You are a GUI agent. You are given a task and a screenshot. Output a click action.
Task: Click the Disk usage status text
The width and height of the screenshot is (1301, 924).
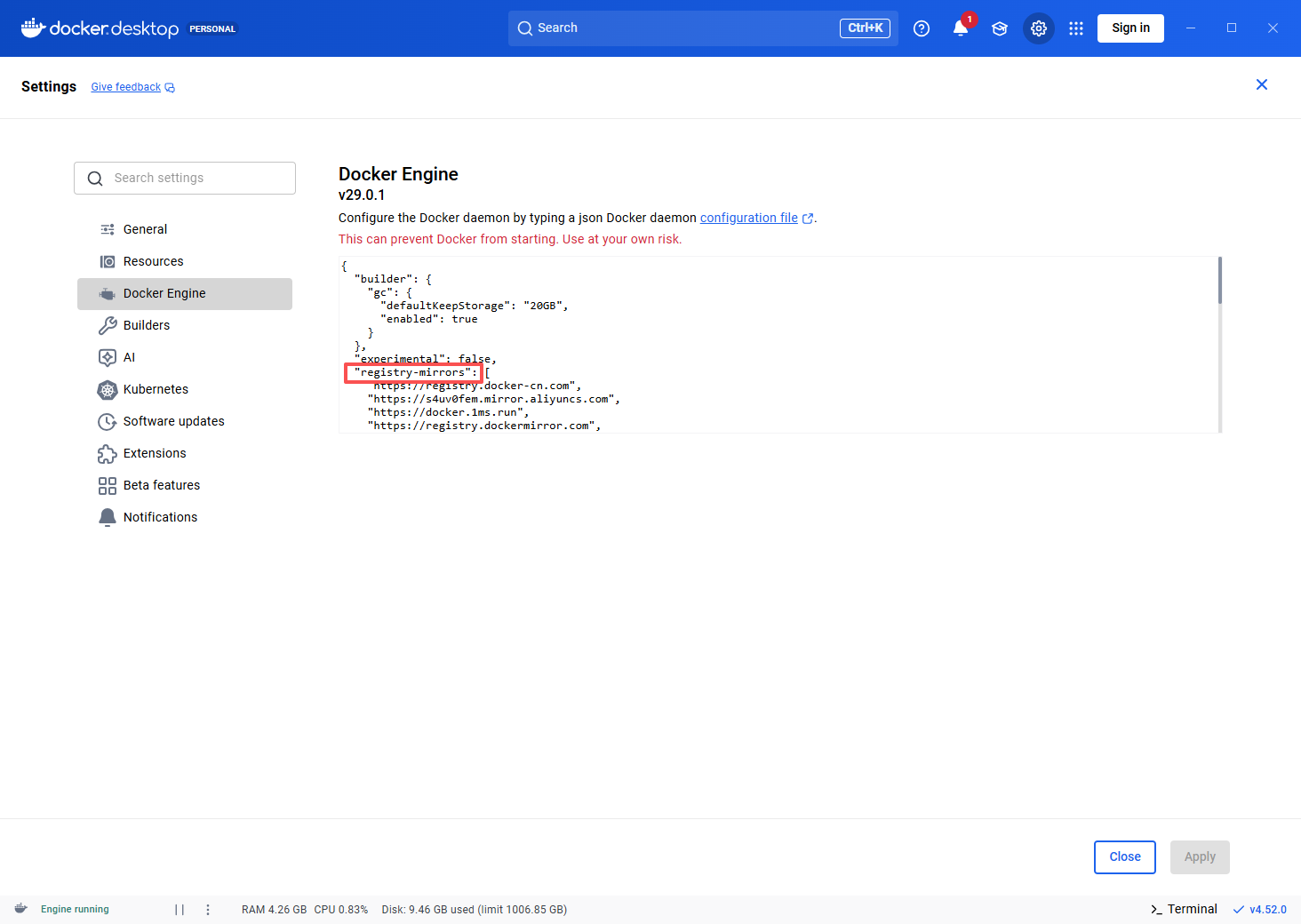[x=475, y=910]
